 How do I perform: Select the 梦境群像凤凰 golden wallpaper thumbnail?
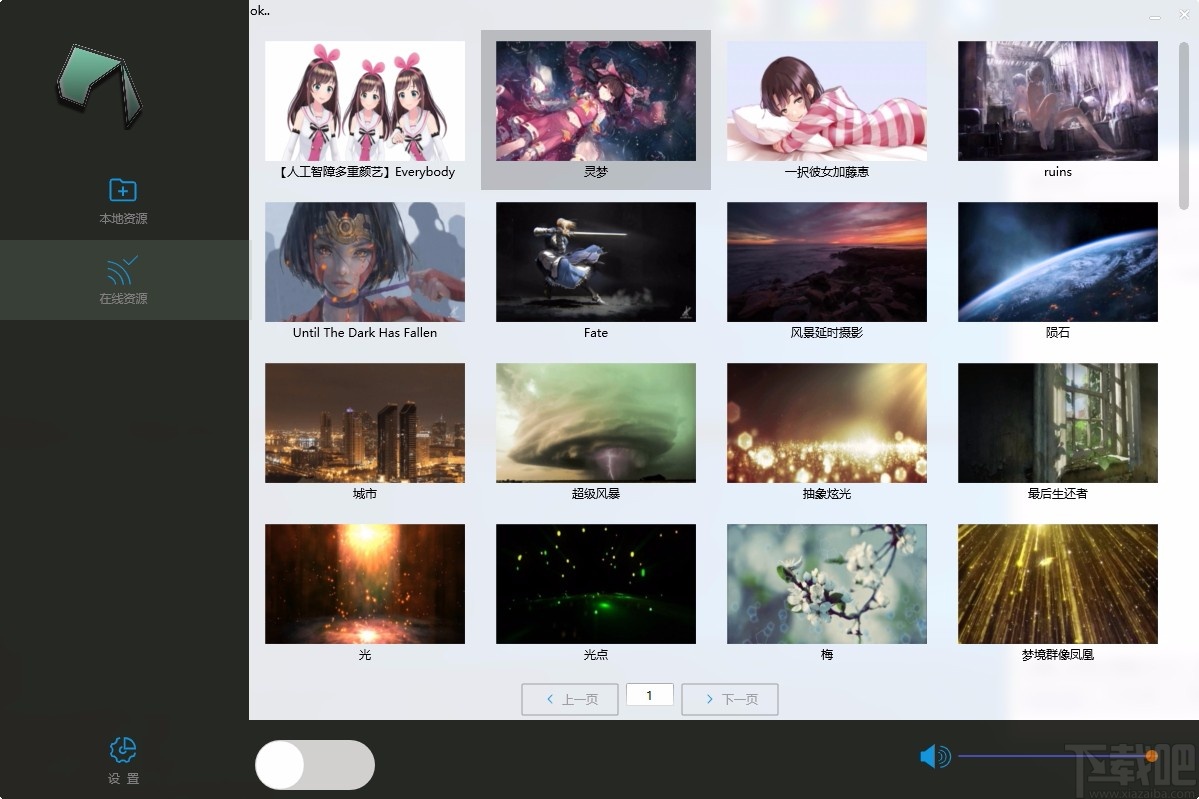pyautogui.click(x=1058, y=583)
